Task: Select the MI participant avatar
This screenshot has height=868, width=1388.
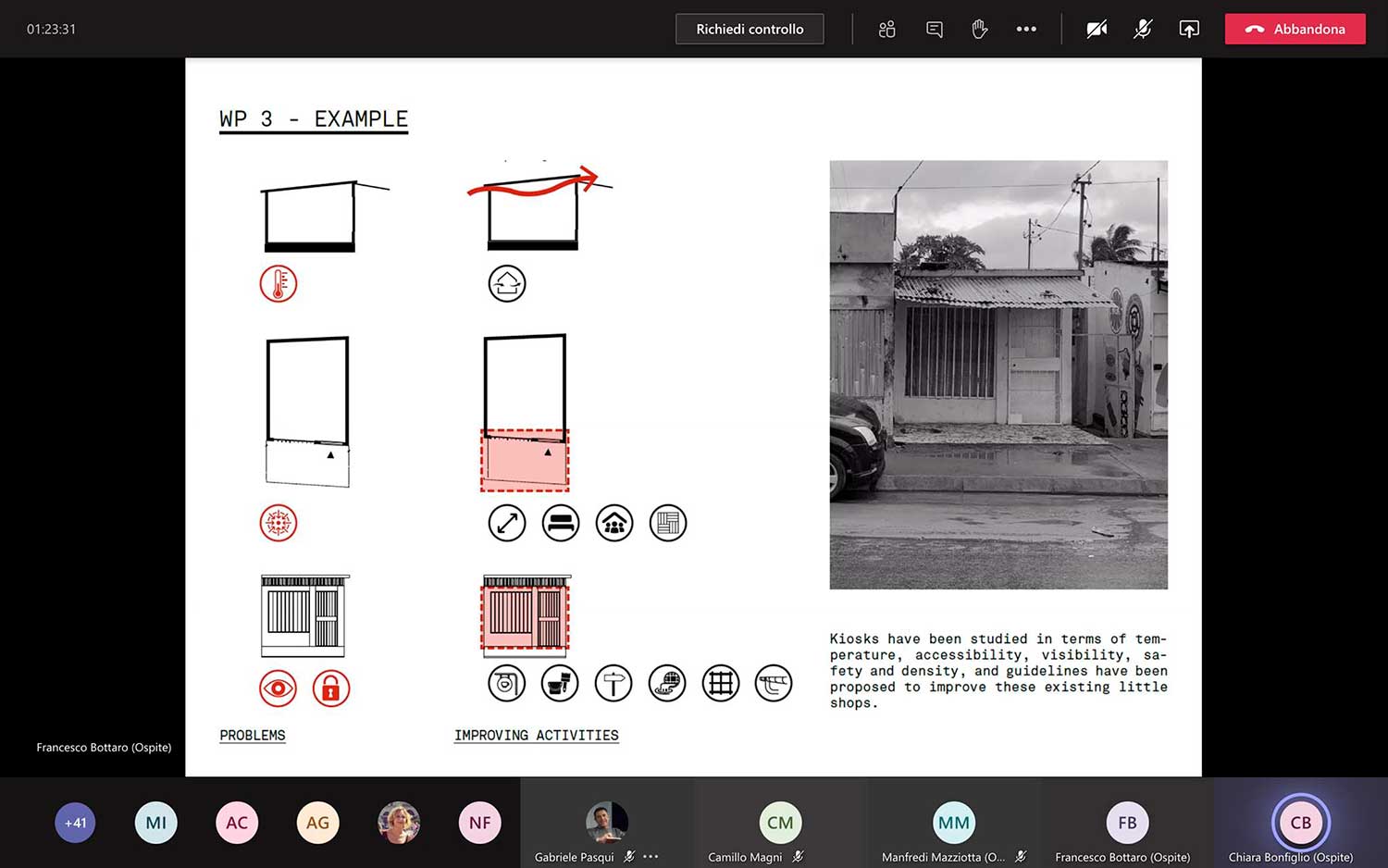Action: [x=155, y=822]
